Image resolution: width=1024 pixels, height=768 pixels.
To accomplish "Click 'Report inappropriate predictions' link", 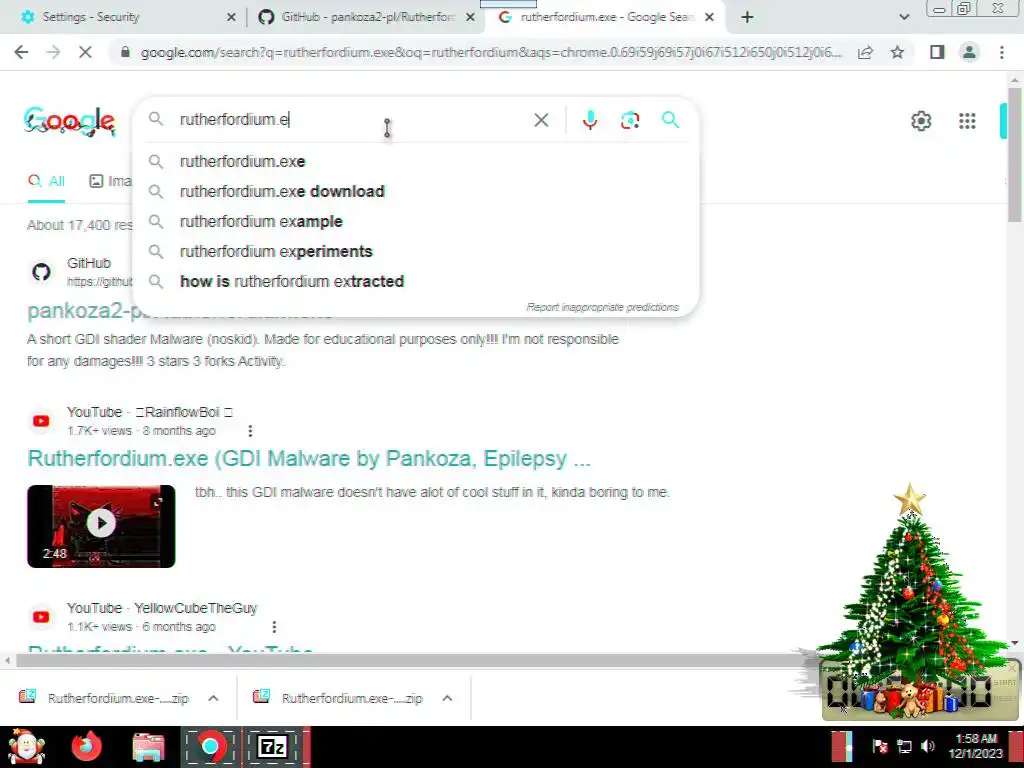I will pyautogui.click(x=602, y=307).
